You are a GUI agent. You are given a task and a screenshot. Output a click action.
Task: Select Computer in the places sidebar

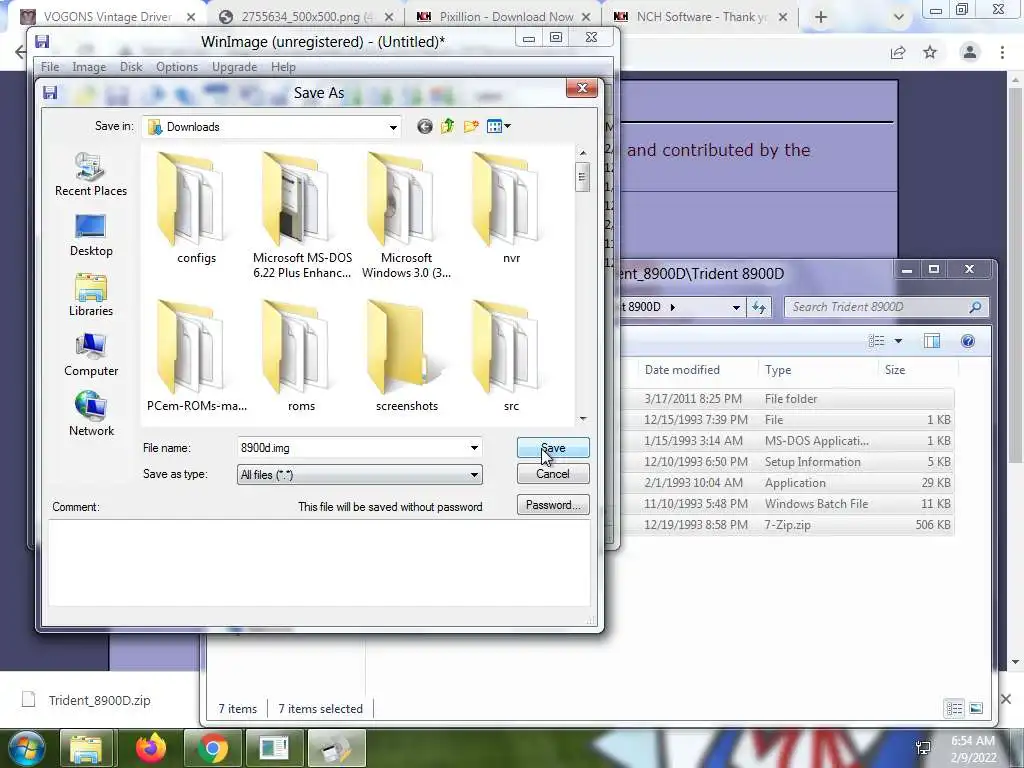pyautogui.click(x=91, y=356)
